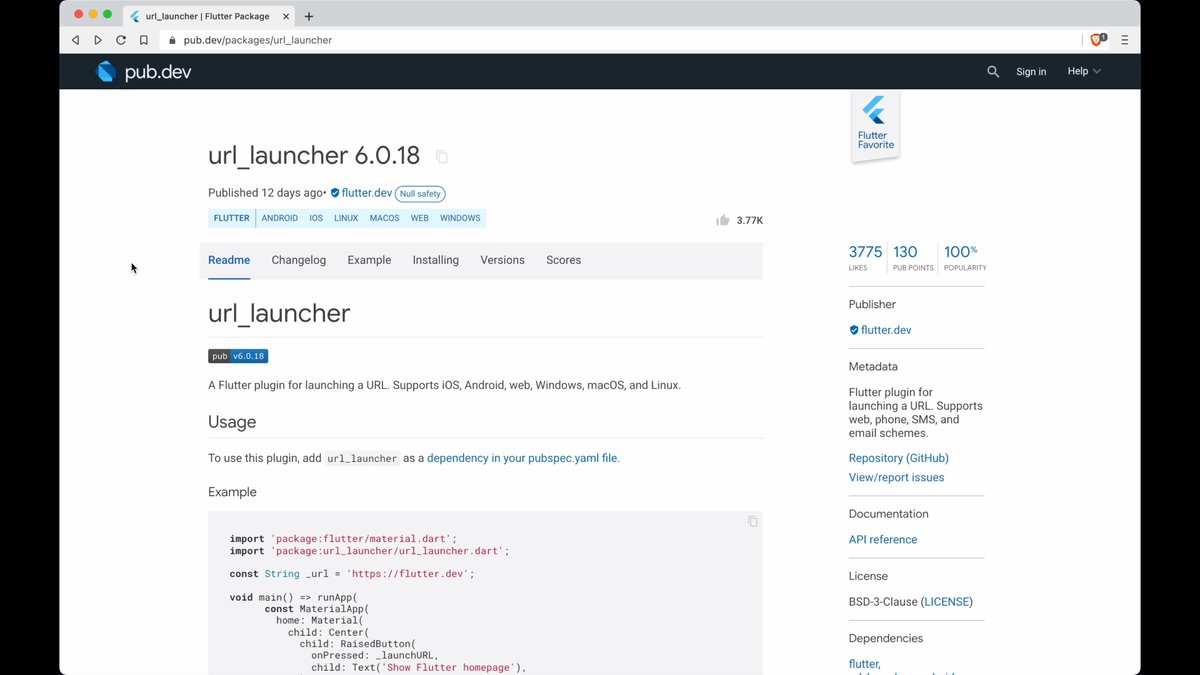Viewport: 1200px width, 675px height.
Task: Click the Sign in link
Action: click(1031, 72)
